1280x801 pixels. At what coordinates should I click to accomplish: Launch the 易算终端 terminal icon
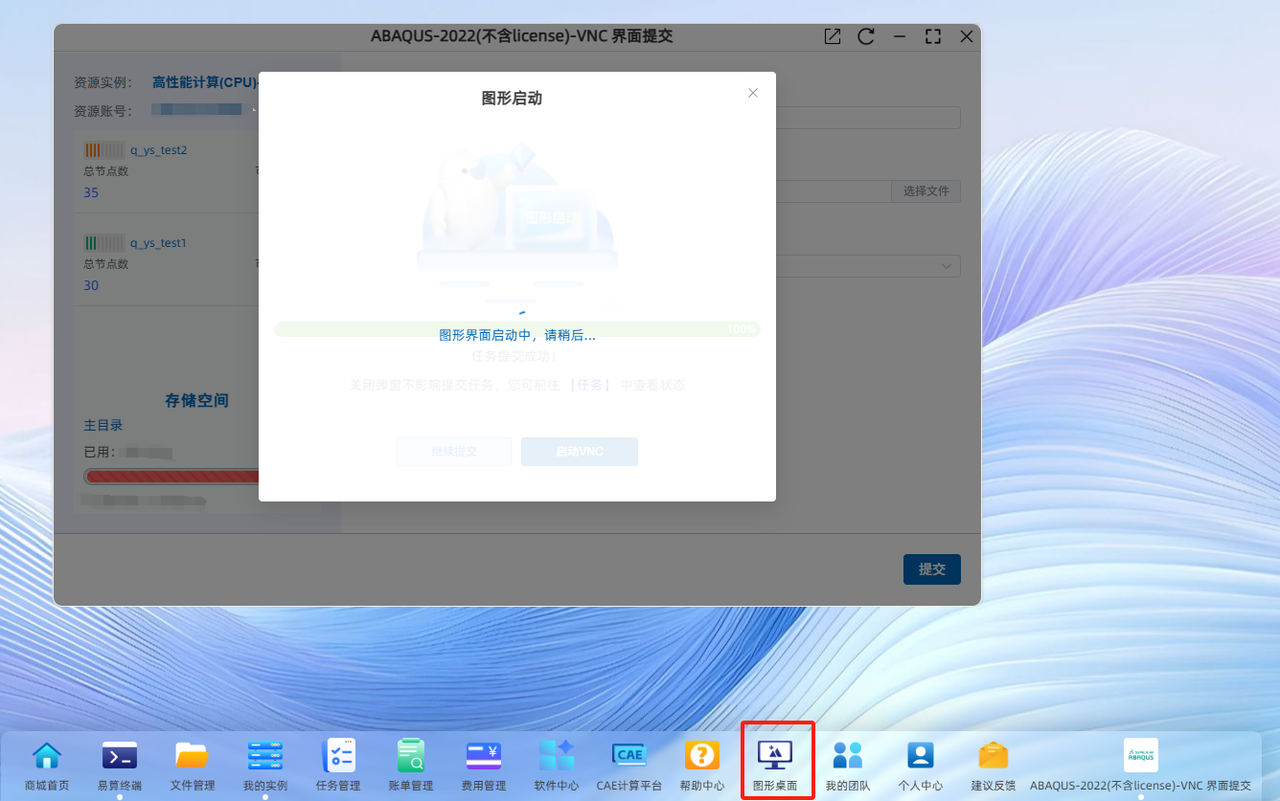pyautogui.click(x=120, y=756)
